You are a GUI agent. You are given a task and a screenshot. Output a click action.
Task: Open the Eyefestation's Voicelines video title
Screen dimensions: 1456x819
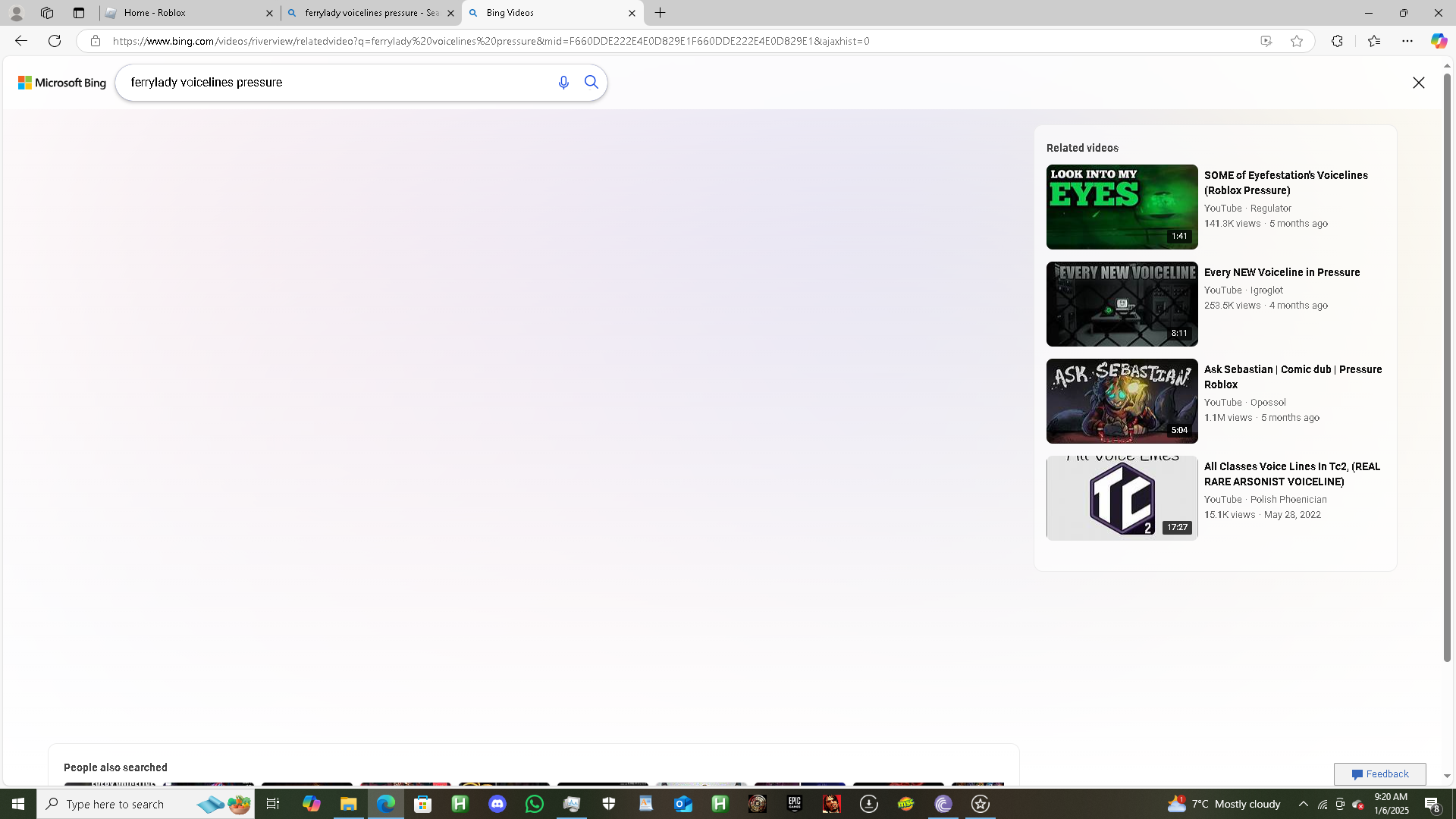(1285, 183)
